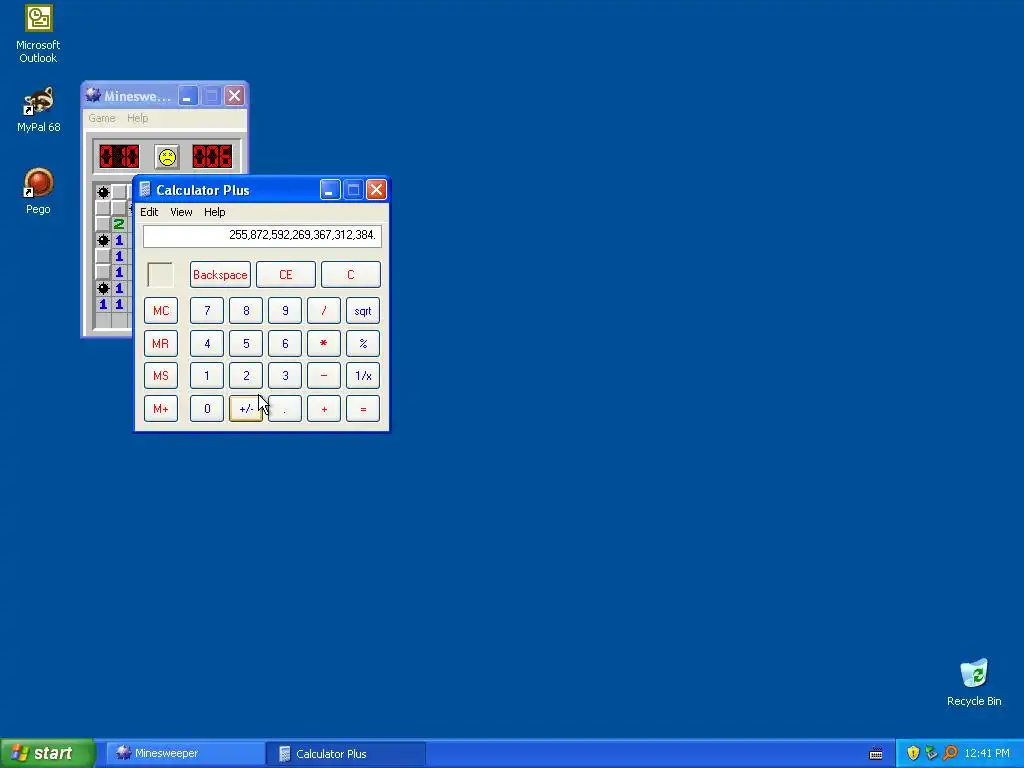
Task: Click the Minesweeper mine counter display
Action: coord(119,157)
